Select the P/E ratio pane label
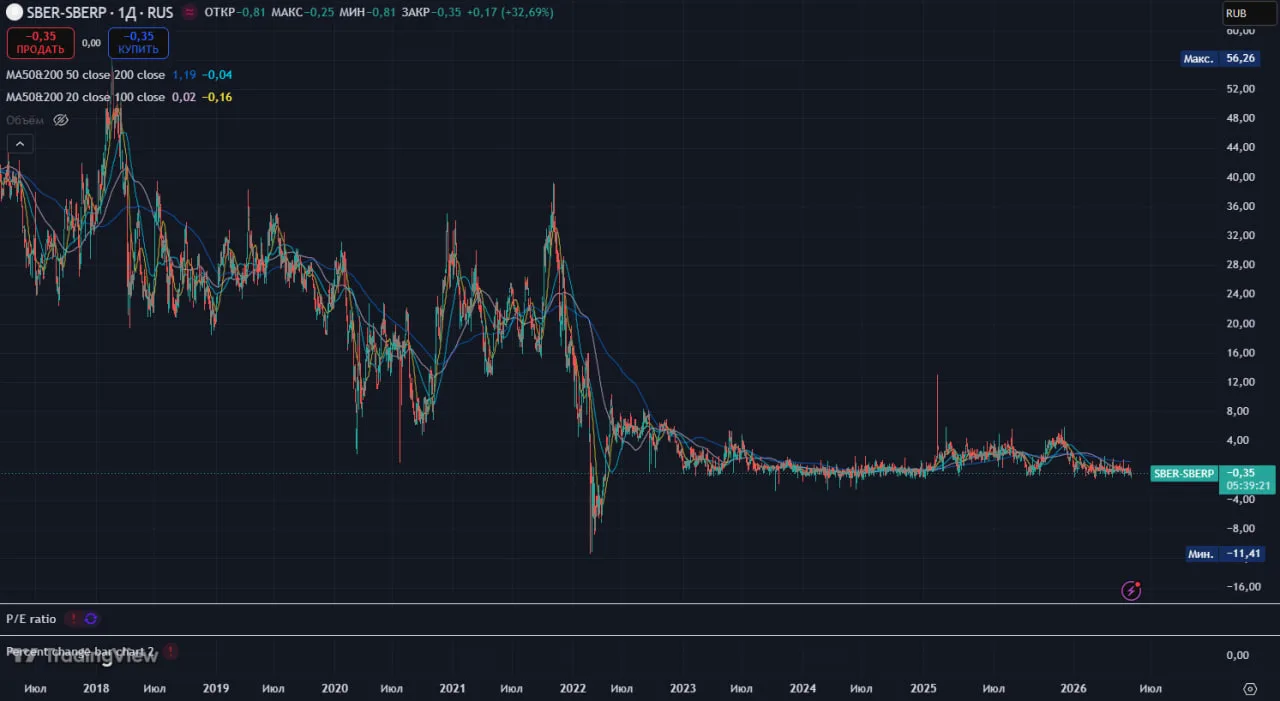Screen dimensions: 1280x701 click(31, 619)
